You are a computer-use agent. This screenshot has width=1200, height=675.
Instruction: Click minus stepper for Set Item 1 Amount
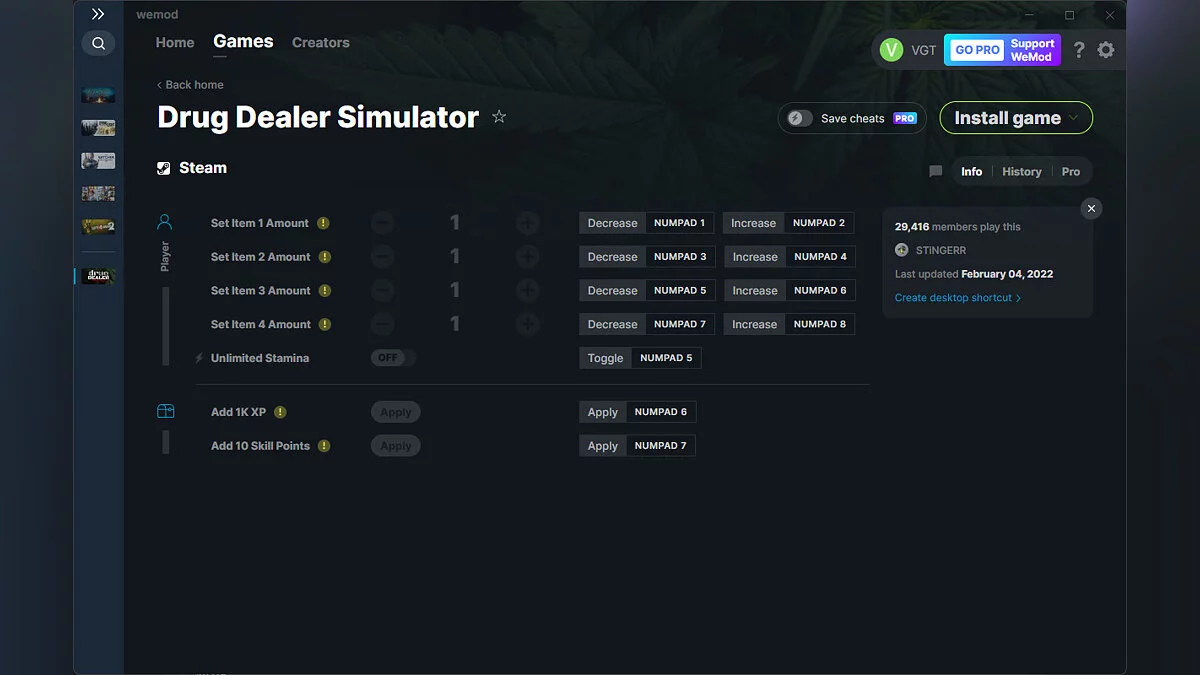(x=382, y=223)
